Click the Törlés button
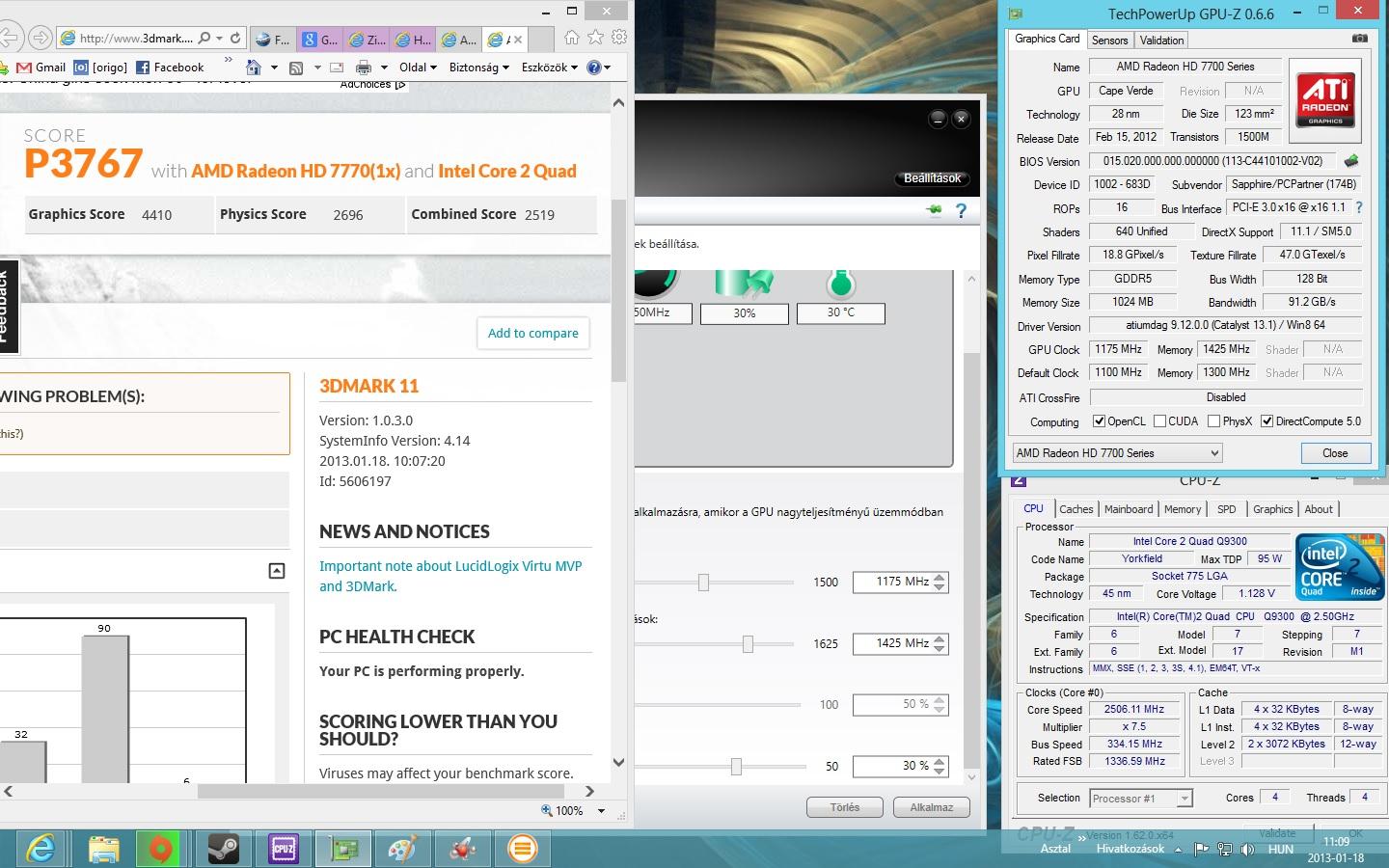Image resolution: width=1389 pixels, height=868 pixels. coord(845,807)
